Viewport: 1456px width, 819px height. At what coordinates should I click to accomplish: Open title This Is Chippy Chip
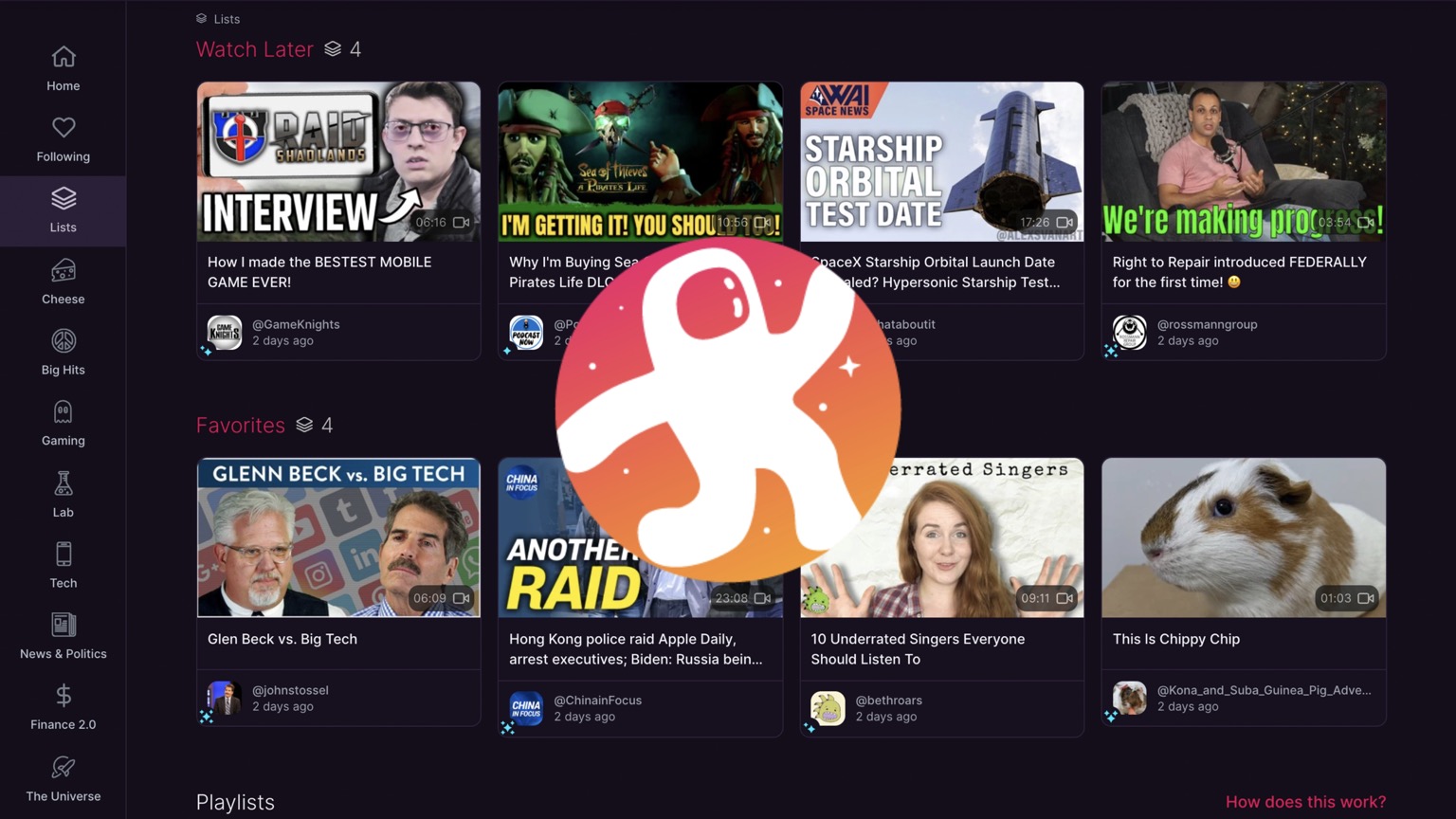[x=1175, y=639]
